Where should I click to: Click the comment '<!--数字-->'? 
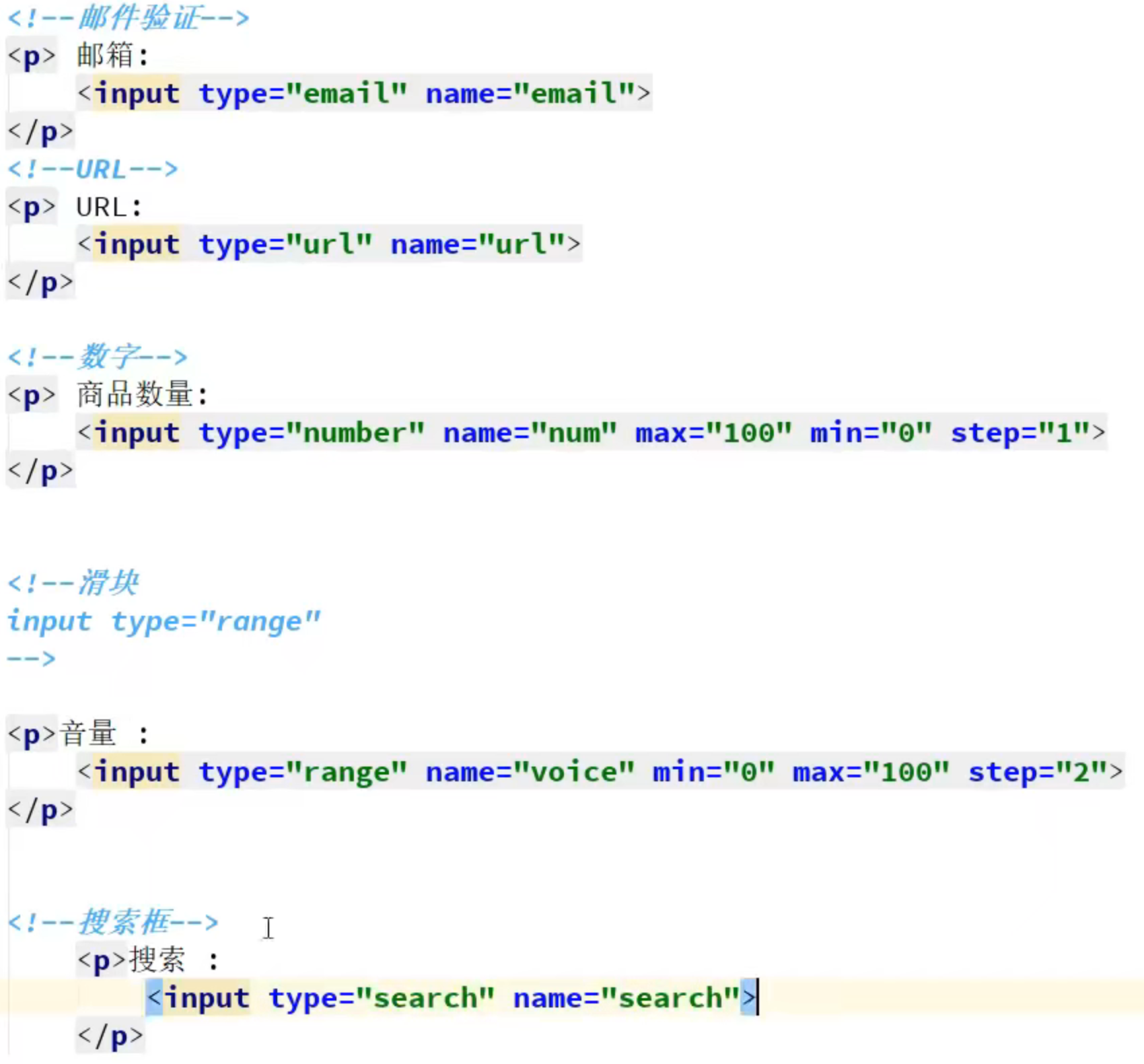[98, 357]
